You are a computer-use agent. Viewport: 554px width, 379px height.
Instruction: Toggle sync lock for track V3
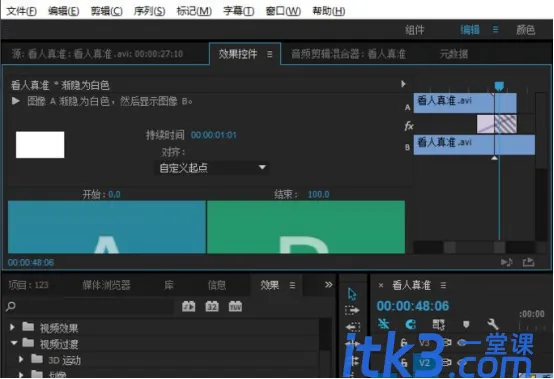(447, 342)
